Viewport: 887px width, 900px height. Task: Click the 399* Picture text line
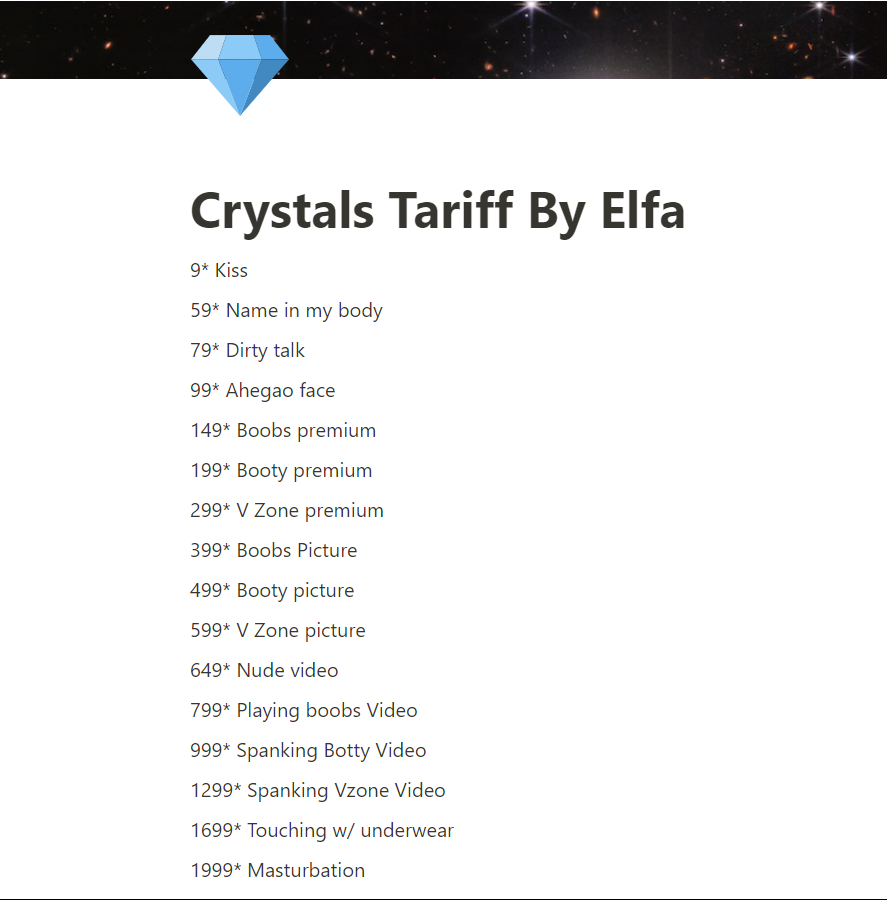[274, 550]
